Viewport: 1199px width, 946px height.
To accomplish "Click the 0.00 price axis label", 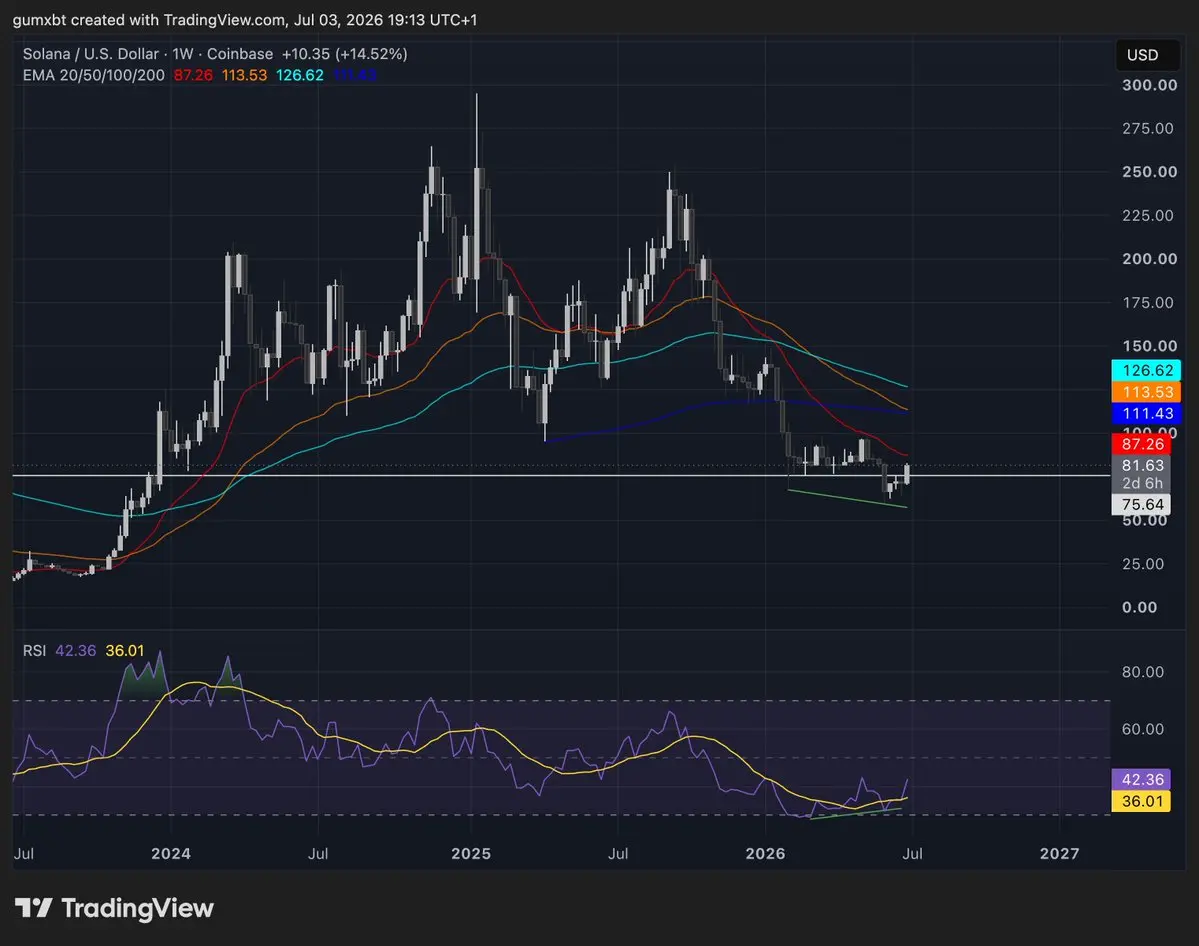I will pos(1139,607).
